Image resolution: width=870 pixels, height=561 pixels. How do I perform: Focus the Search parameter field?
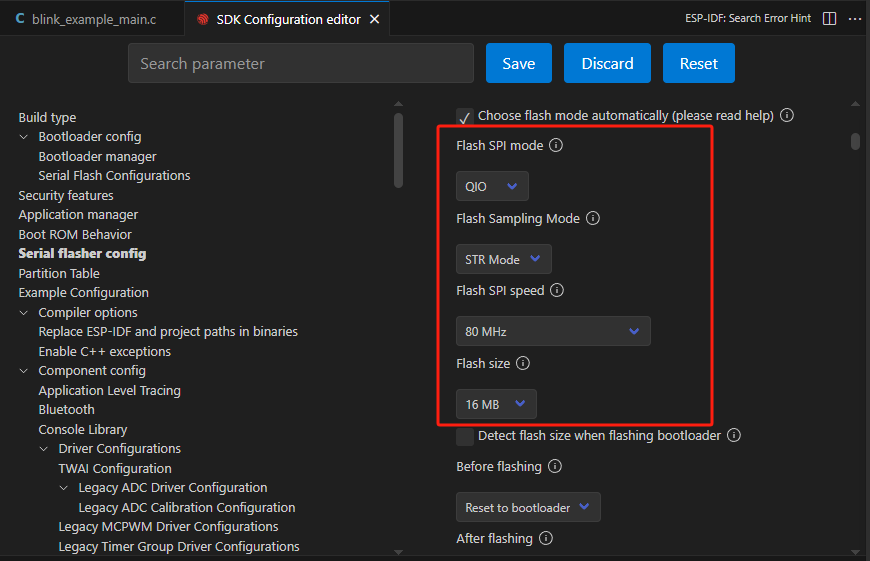[x=301, y=63]
